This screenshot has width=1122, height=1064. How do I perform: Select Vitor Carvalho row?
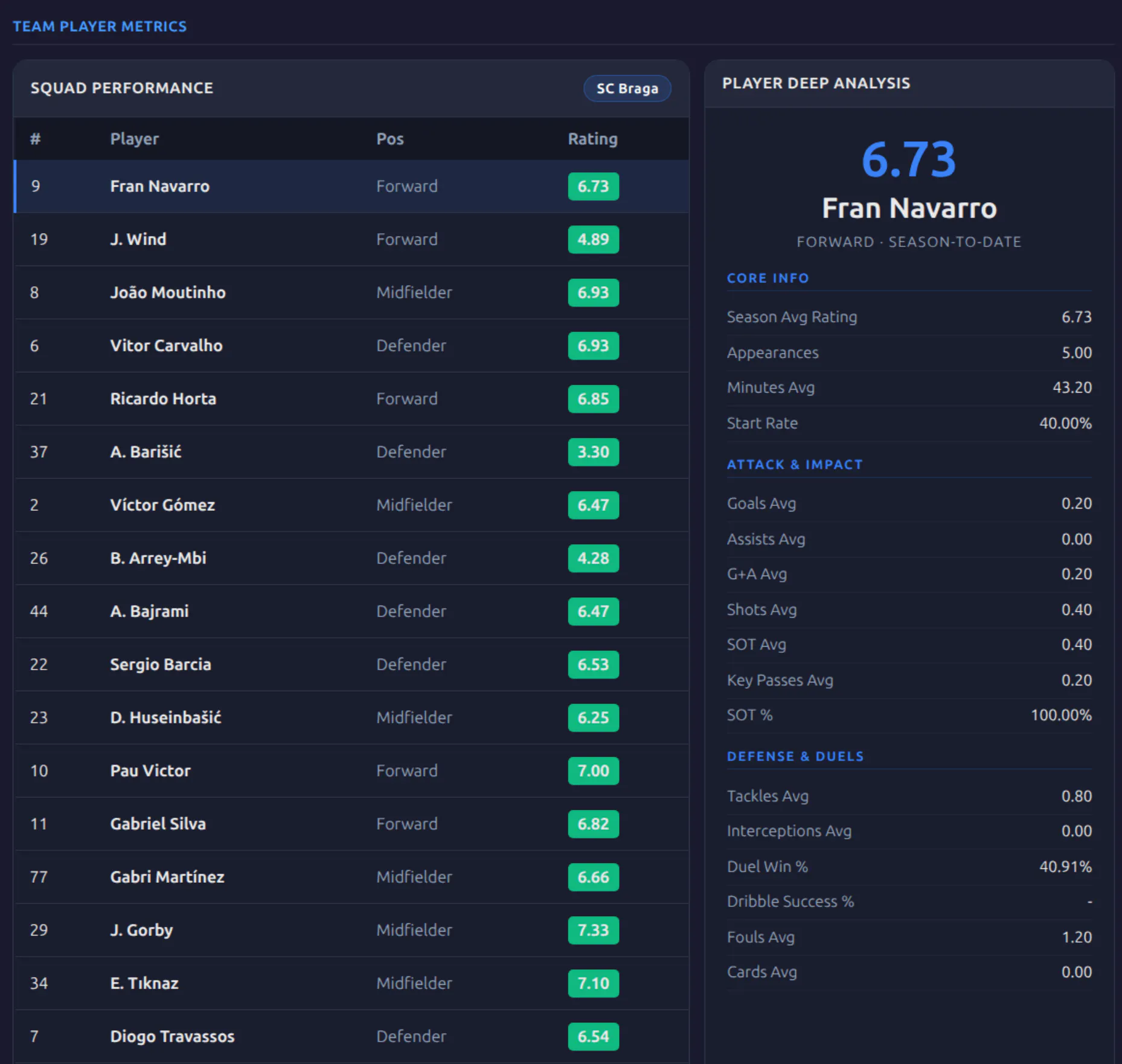coord(351,345)
